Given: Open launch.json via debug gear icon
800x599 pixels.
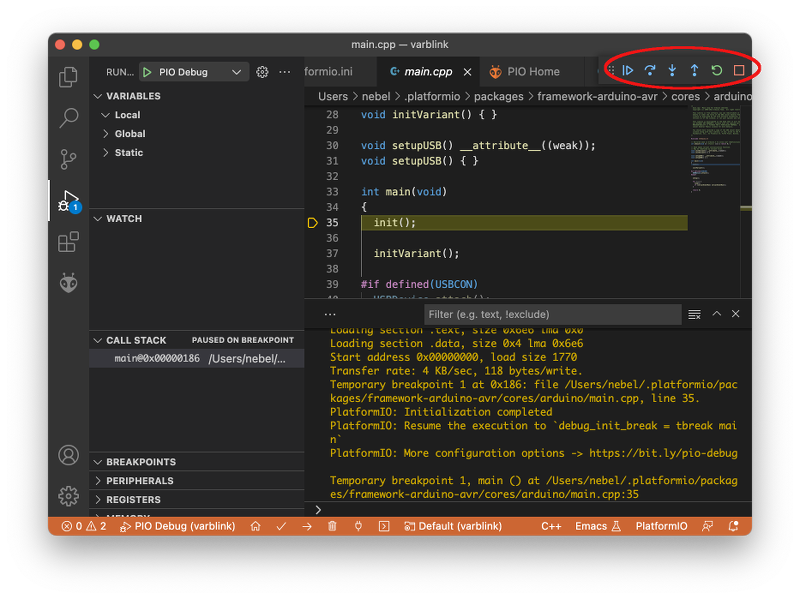Looking at the screenshot, I should [262, 72].
